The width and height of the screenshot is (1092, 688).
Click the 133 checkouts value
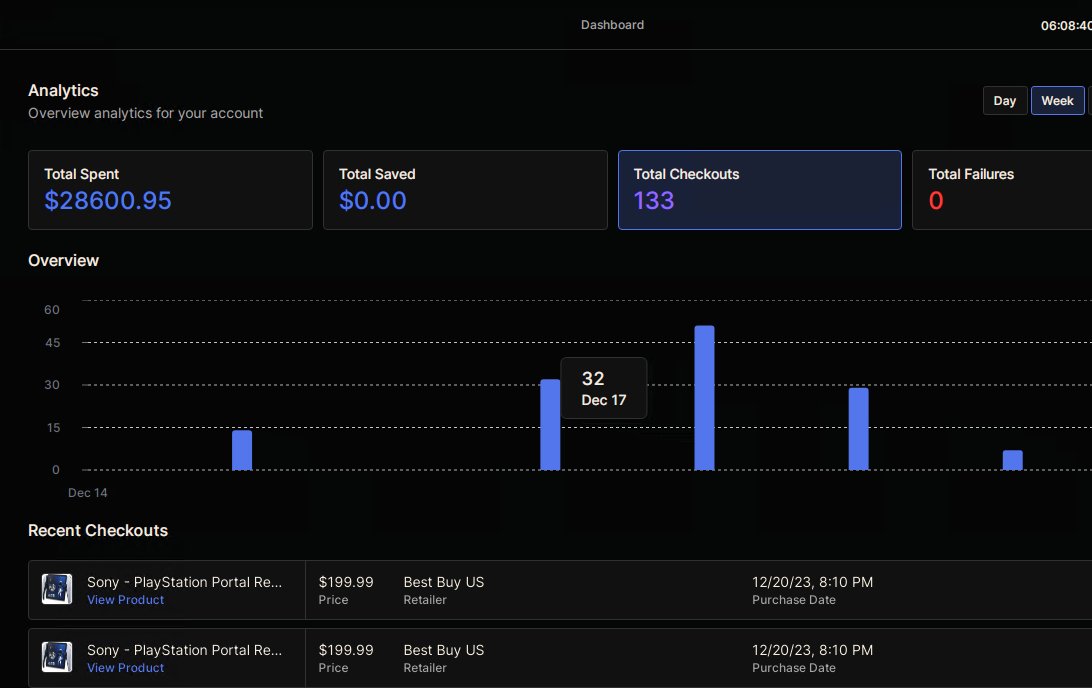(x=654, y=201)
